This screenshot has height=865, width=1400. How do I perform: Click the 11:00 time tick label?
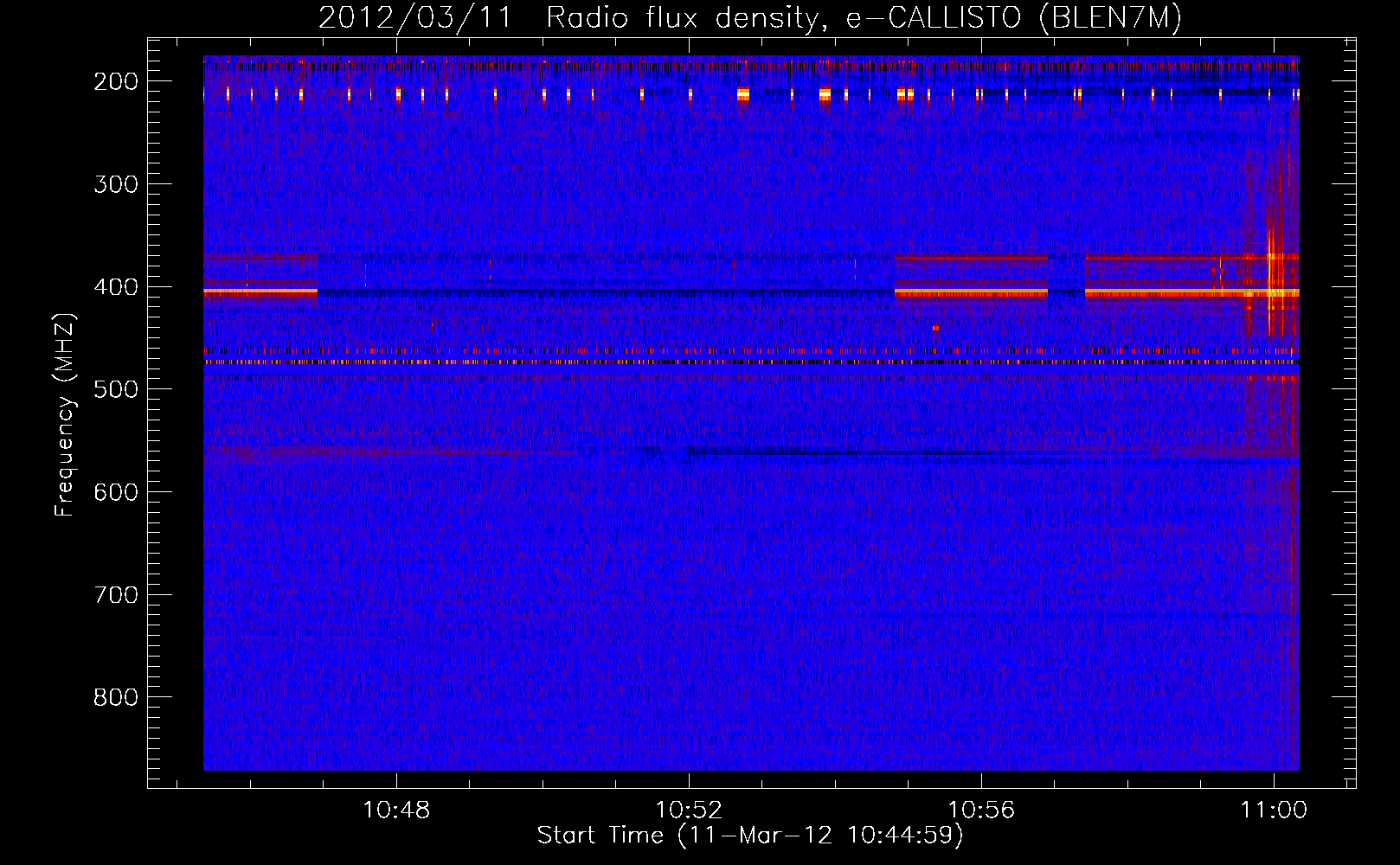pos(1274,811)
